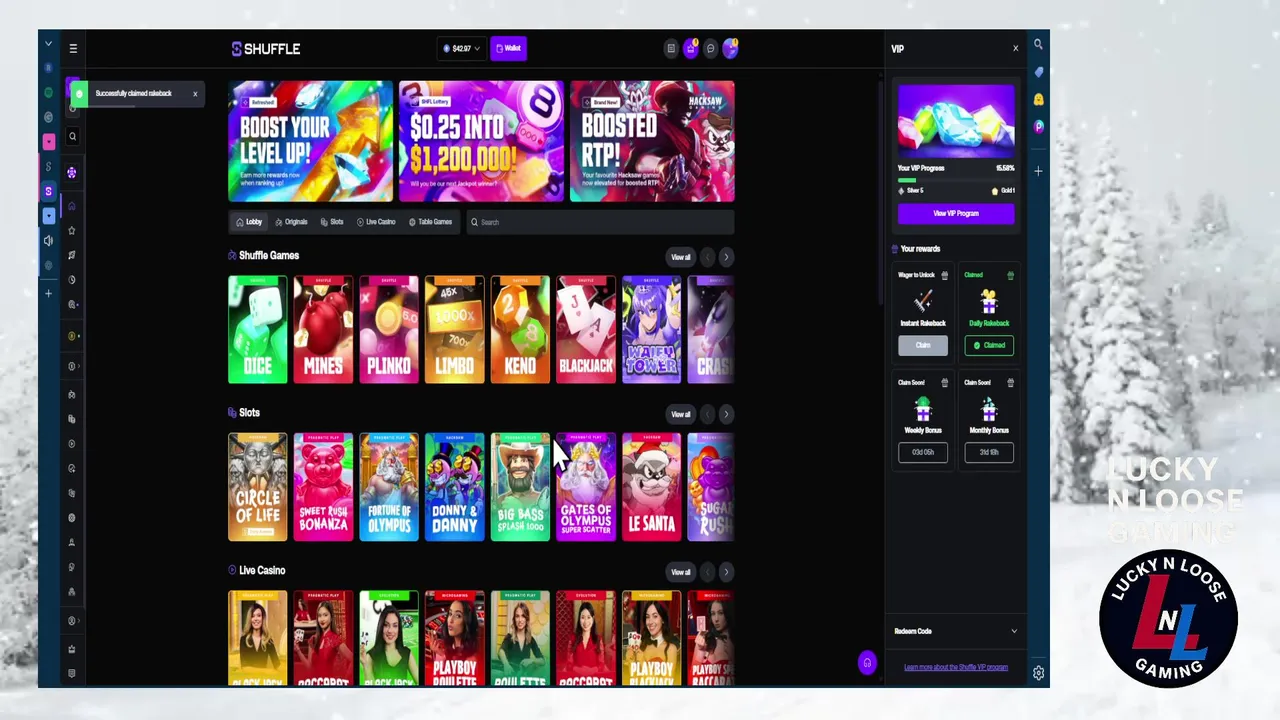The width and height of the screenshot is (1280, 720).
Task: Open the bet slip list icon in header
Action: pyautogui.click(x=671, y=48)
